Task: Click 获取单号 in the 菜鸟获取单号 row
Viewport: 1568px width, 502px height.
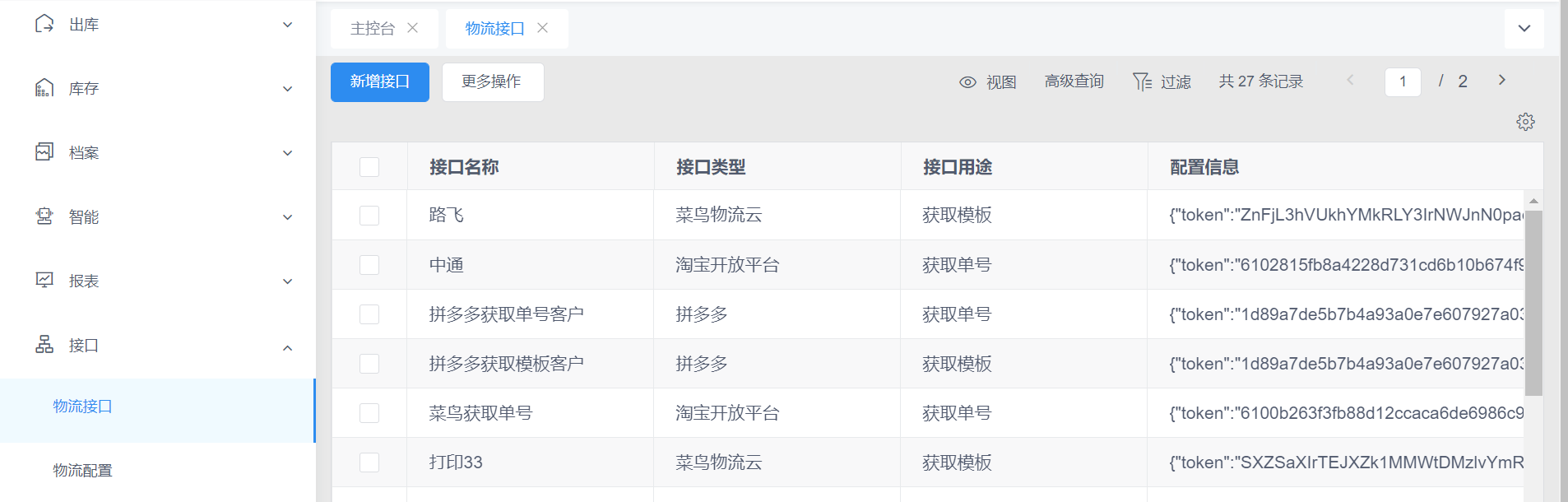Action: pos(958,413)
